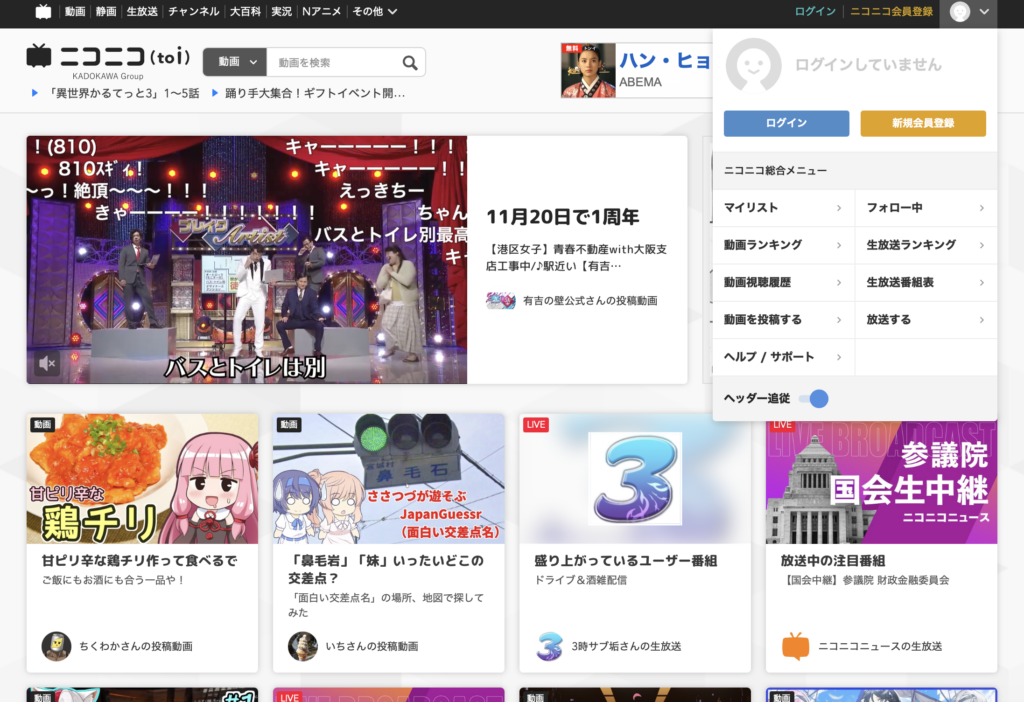This screenshot has height=702, width=1024.
Task: Open the user avatar icon in header
Action: (960, 12)
